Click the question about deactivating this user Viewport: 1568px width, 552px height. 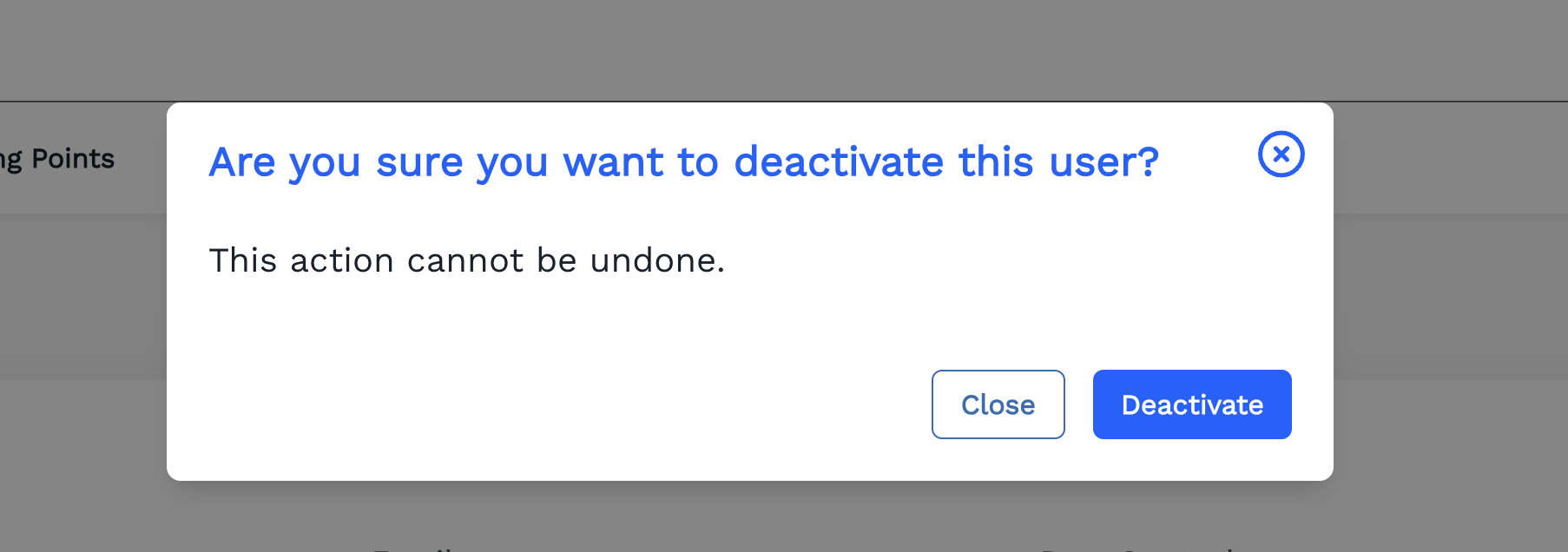(683, 161)
